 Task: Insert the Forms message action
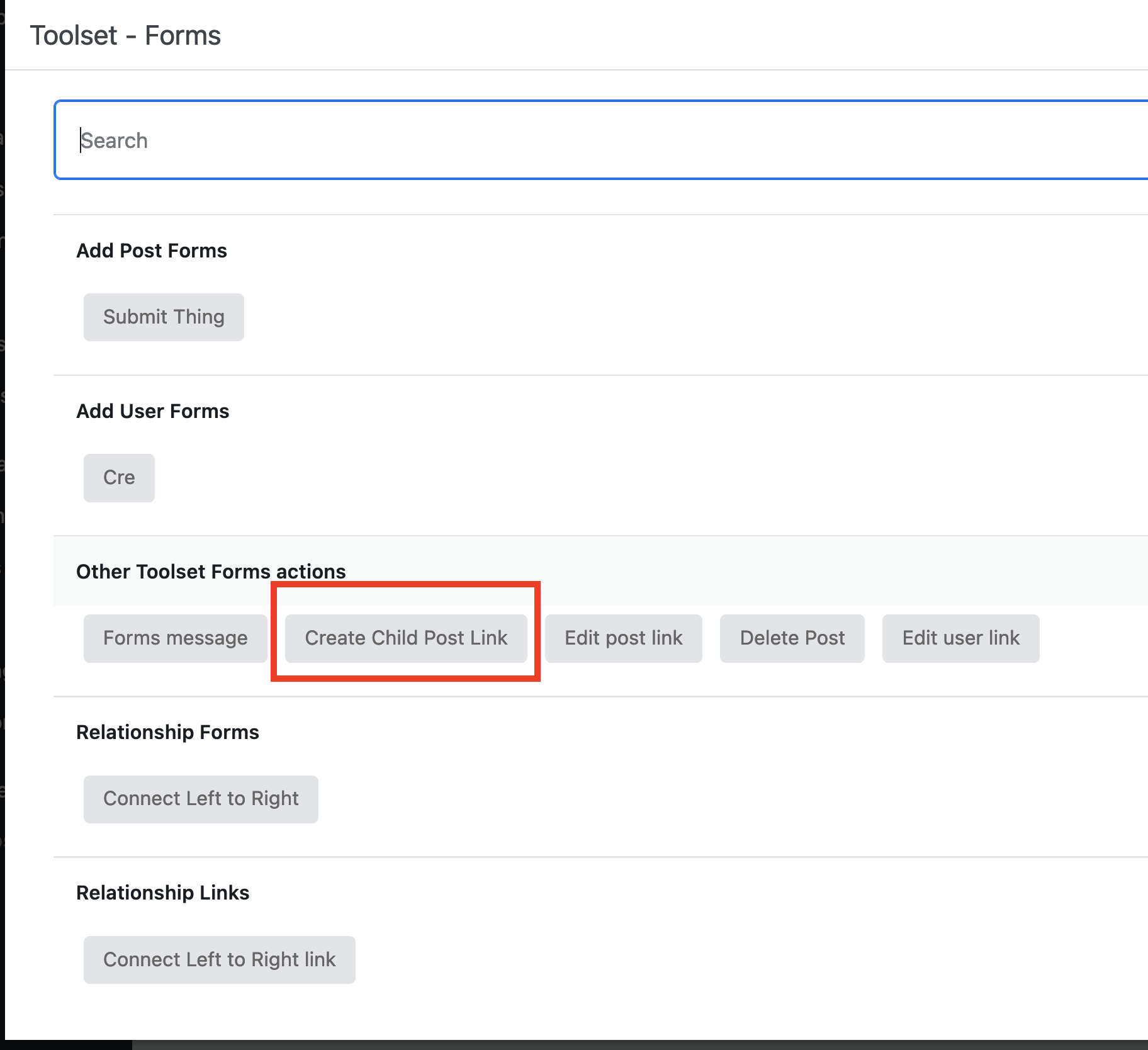[x=176, y=638]
